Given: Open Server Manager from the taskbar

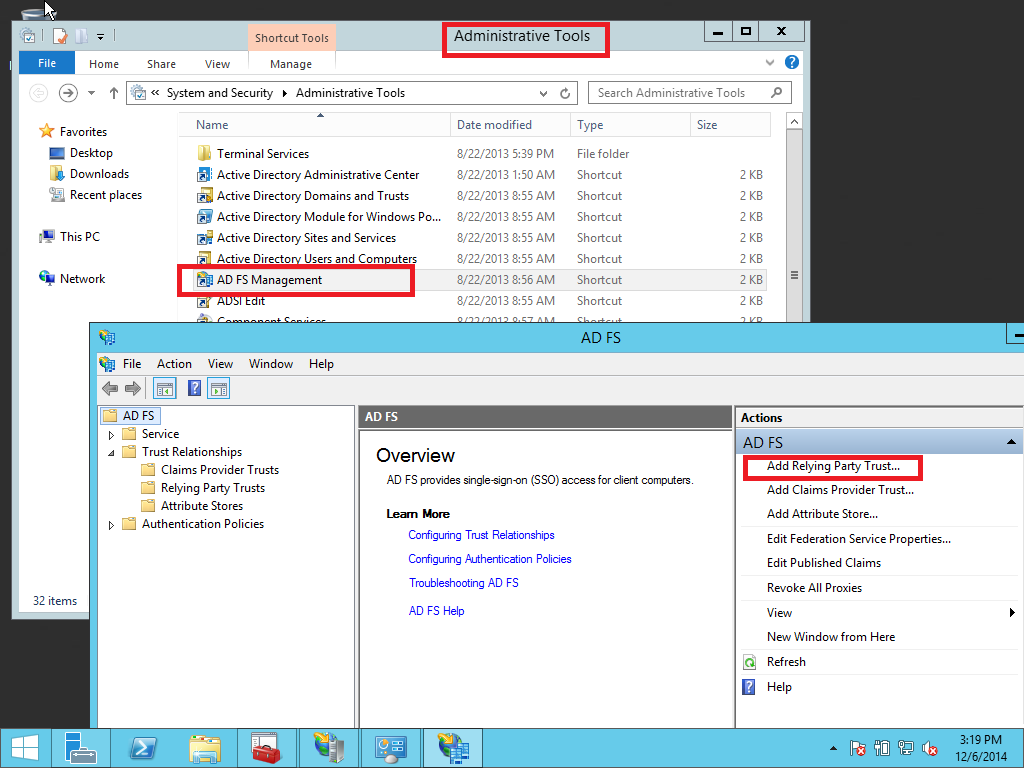Looking at the screenshot, I should click(80, 747).
